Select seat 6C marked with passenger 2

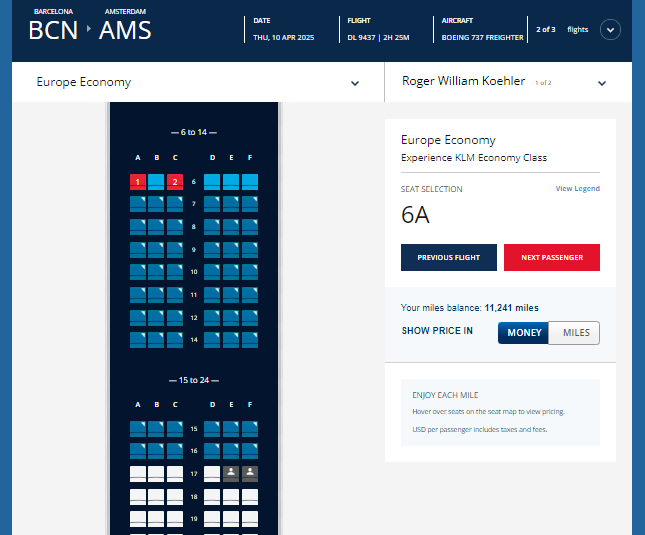click(175, 182)
